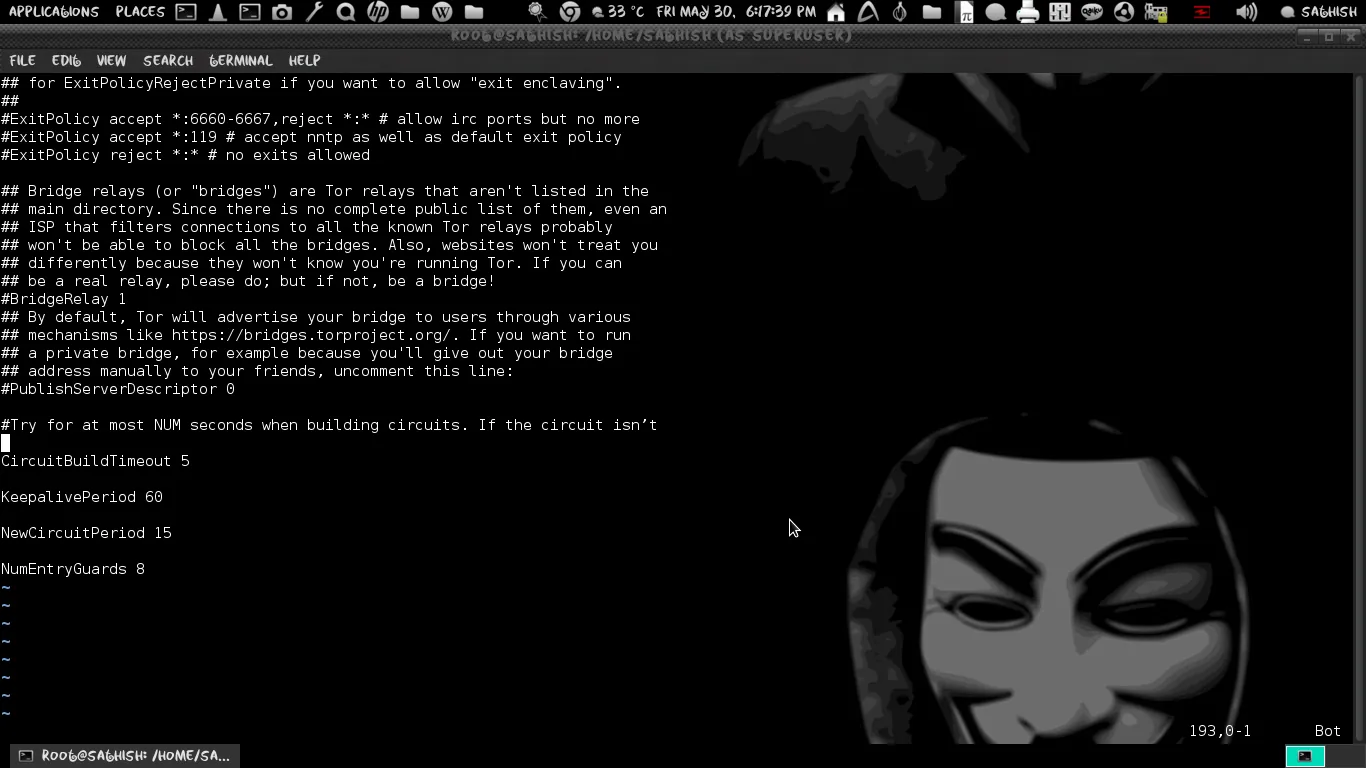Open the folder icon beside the Tor onion
This screenshot has height=768, width=1366.
click(x=932, y=12)
